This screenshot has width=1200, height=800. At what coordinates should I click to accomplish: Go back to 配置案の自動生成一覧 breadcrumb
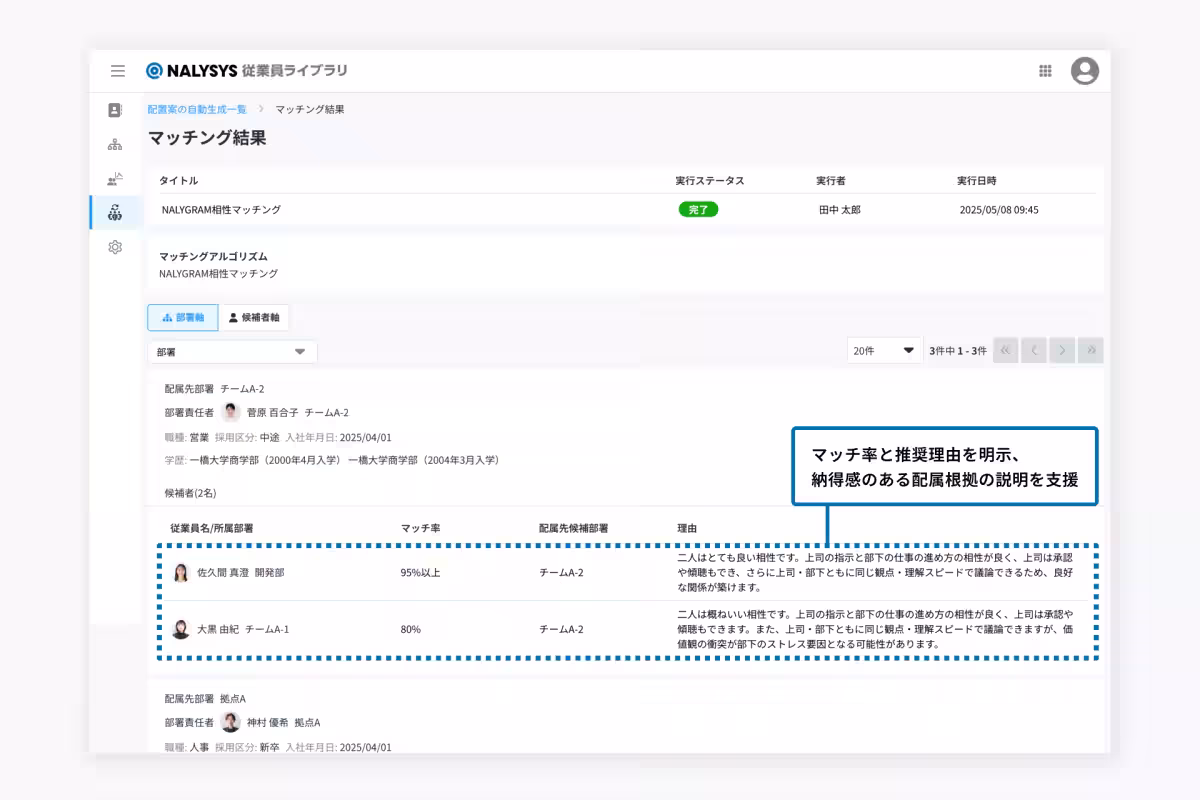point(197,109)
